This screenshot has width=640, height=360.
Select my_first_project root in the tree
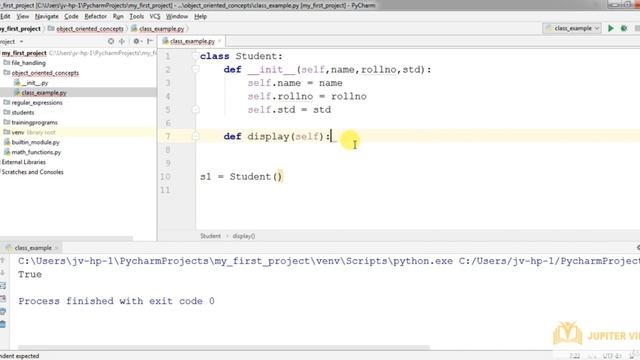[x=24, y=53]
